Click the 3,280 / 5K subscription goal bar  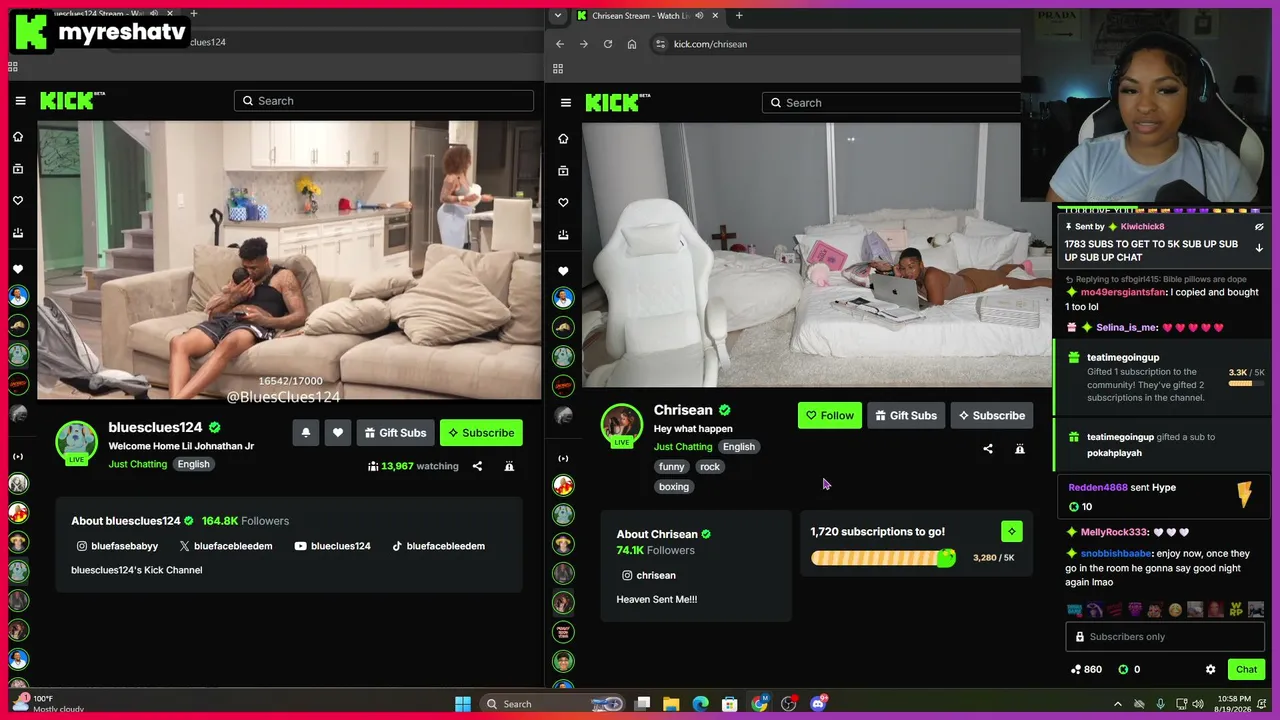[x=883, y=558]
